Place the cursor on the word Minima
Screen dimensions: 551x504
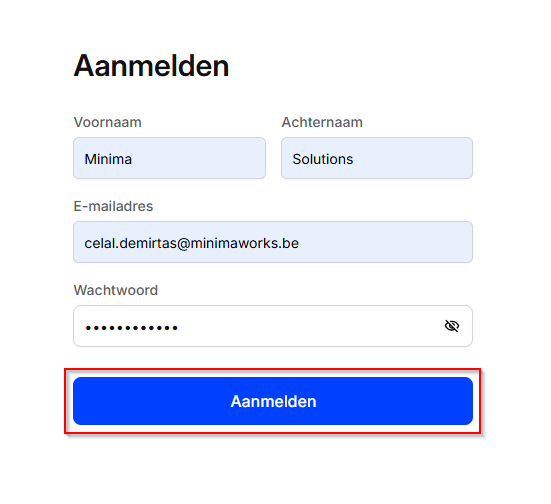108,159
